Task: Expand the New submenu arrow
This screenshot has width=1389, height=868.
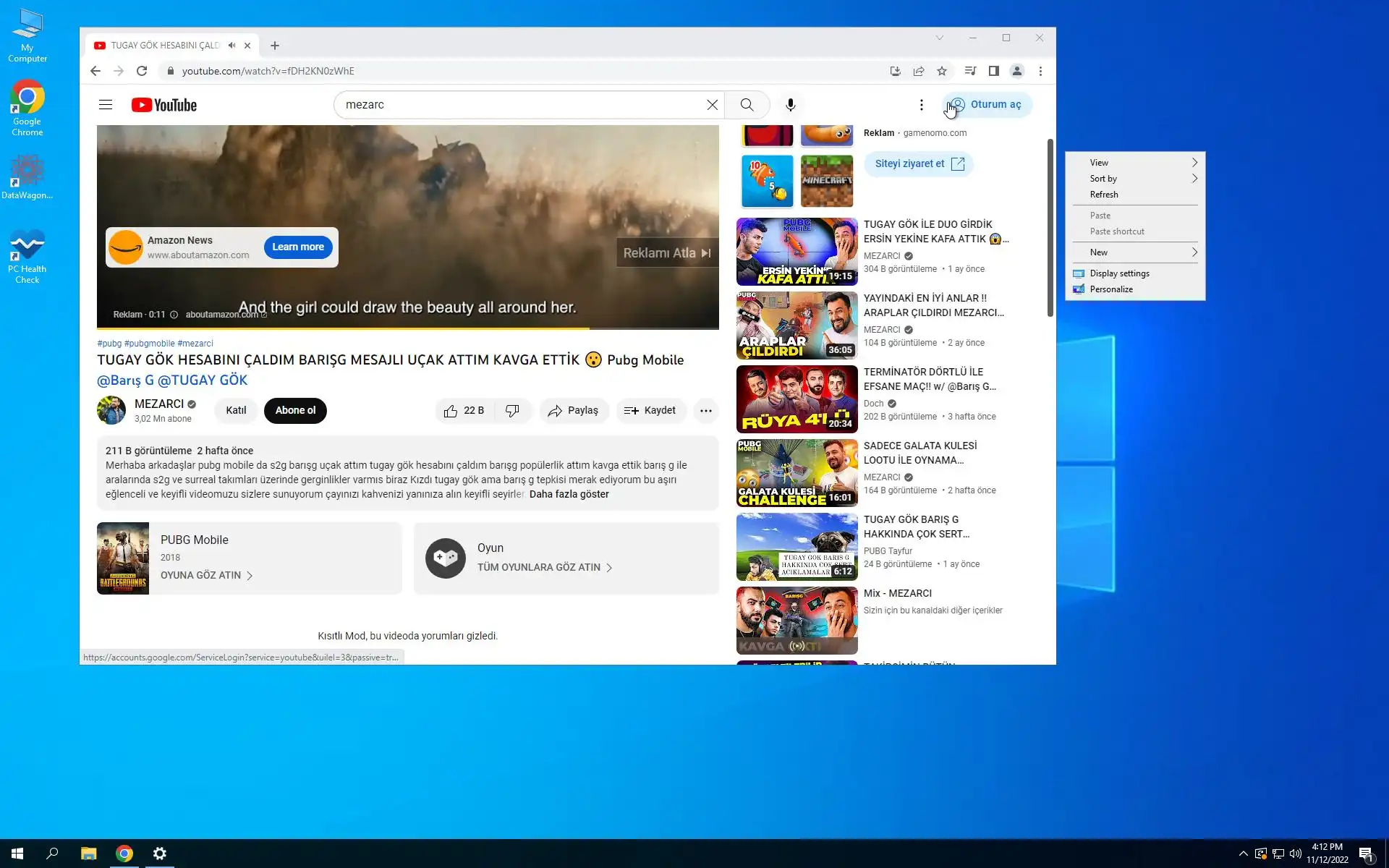Action: (x=1194, y=252)
